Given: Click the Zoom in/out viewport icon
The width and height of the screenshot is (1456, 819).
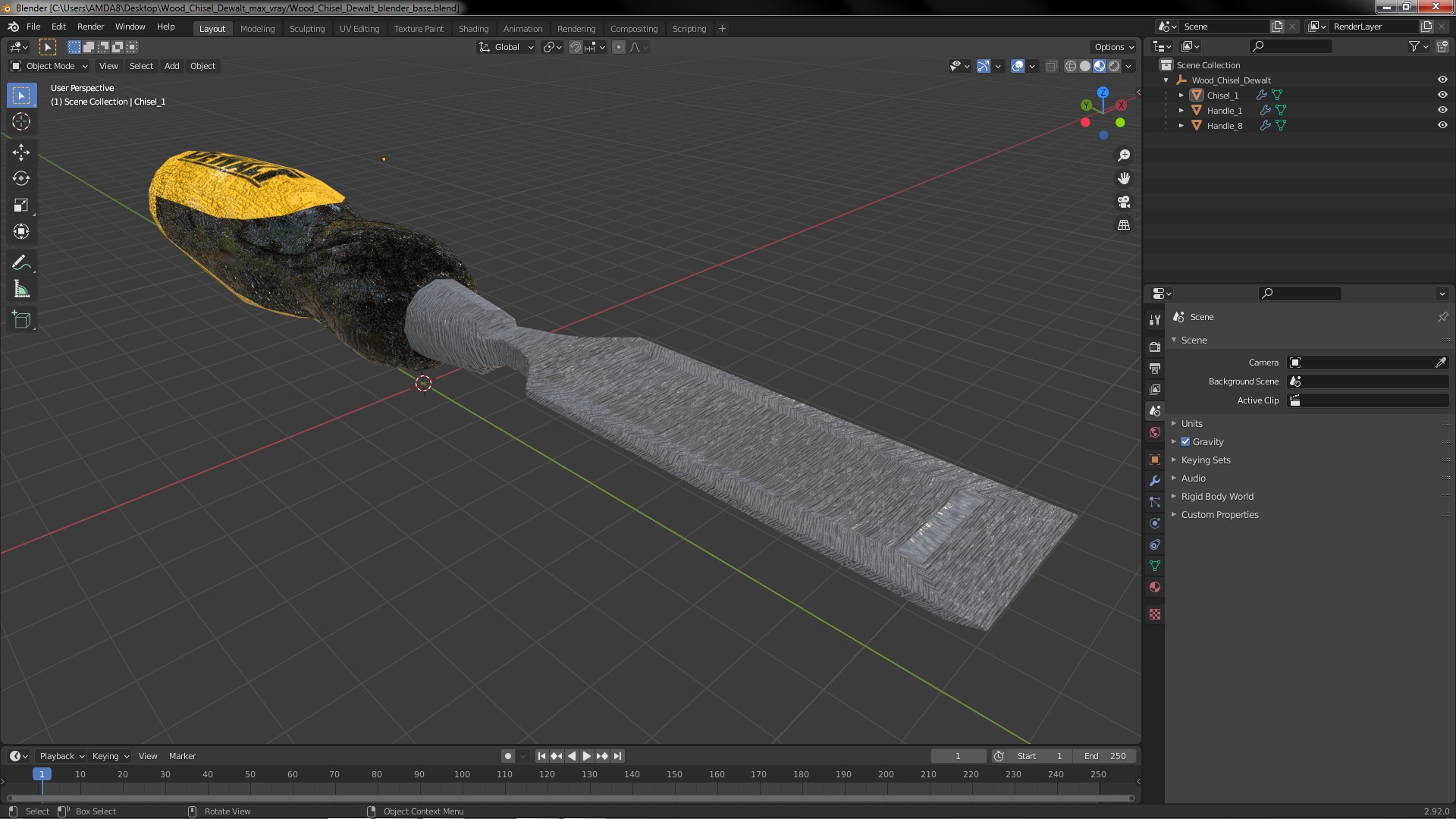Looking at the screenshot, I should coord(1124,155).
